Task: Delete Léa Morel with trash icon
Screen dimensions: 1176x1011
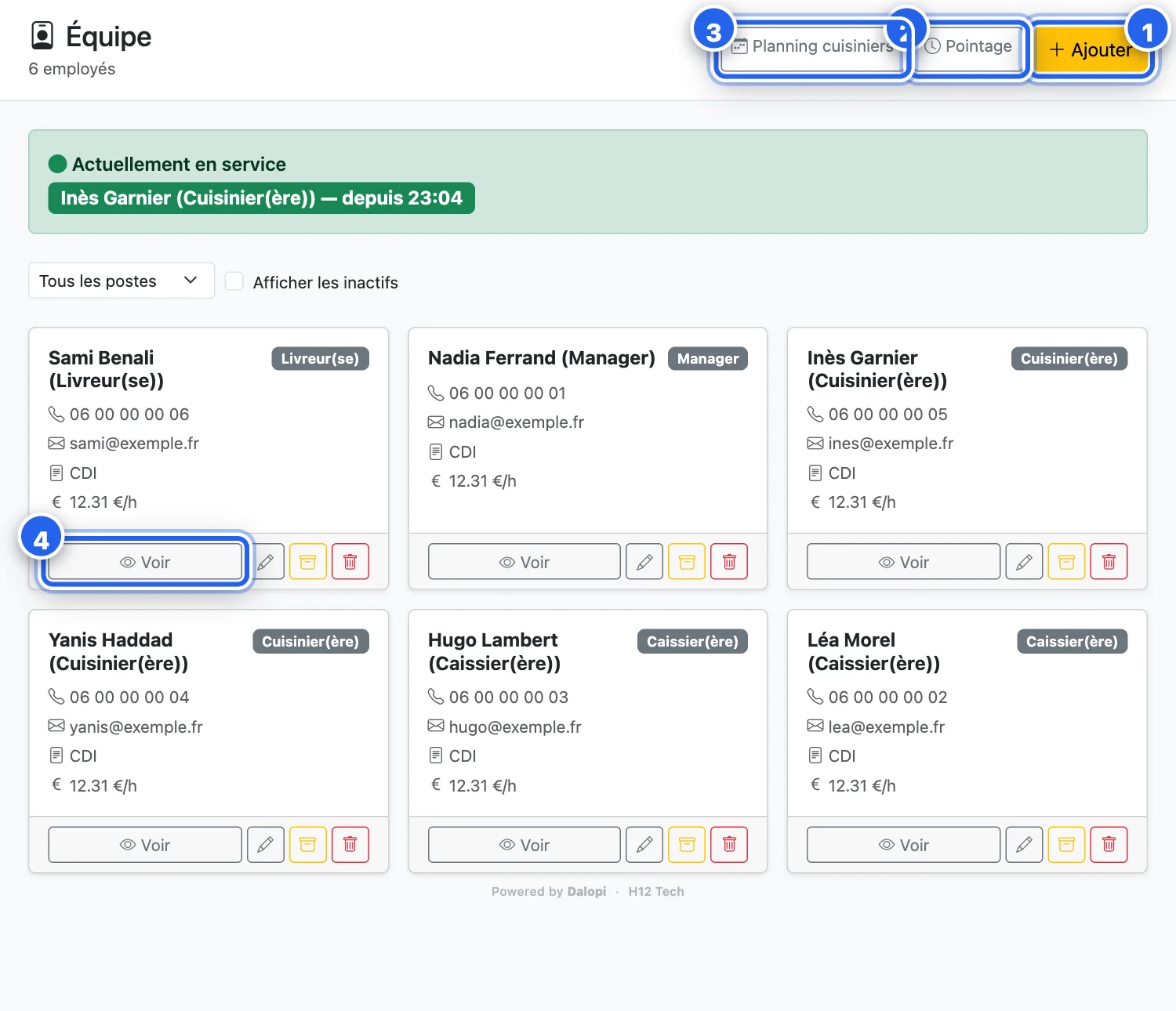Action: pos(1109,845)
